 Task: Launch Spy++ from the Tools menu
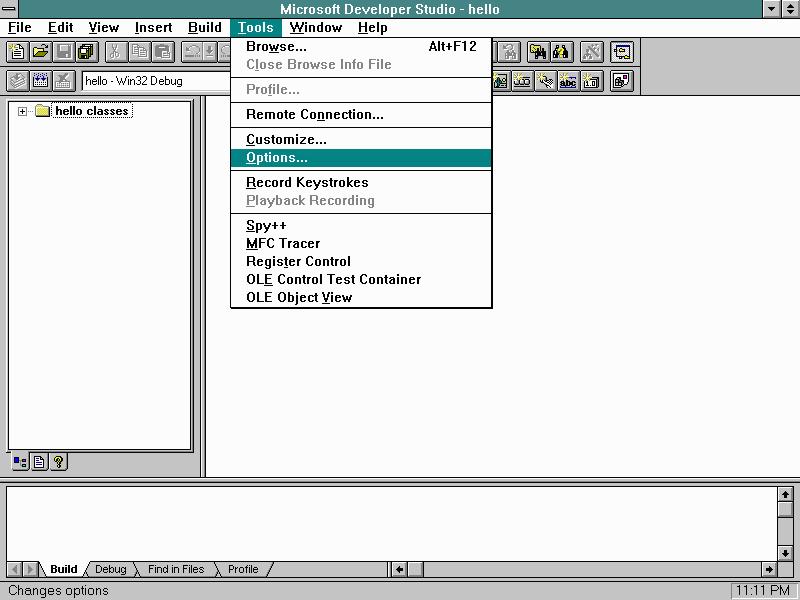tap(262, 226)
